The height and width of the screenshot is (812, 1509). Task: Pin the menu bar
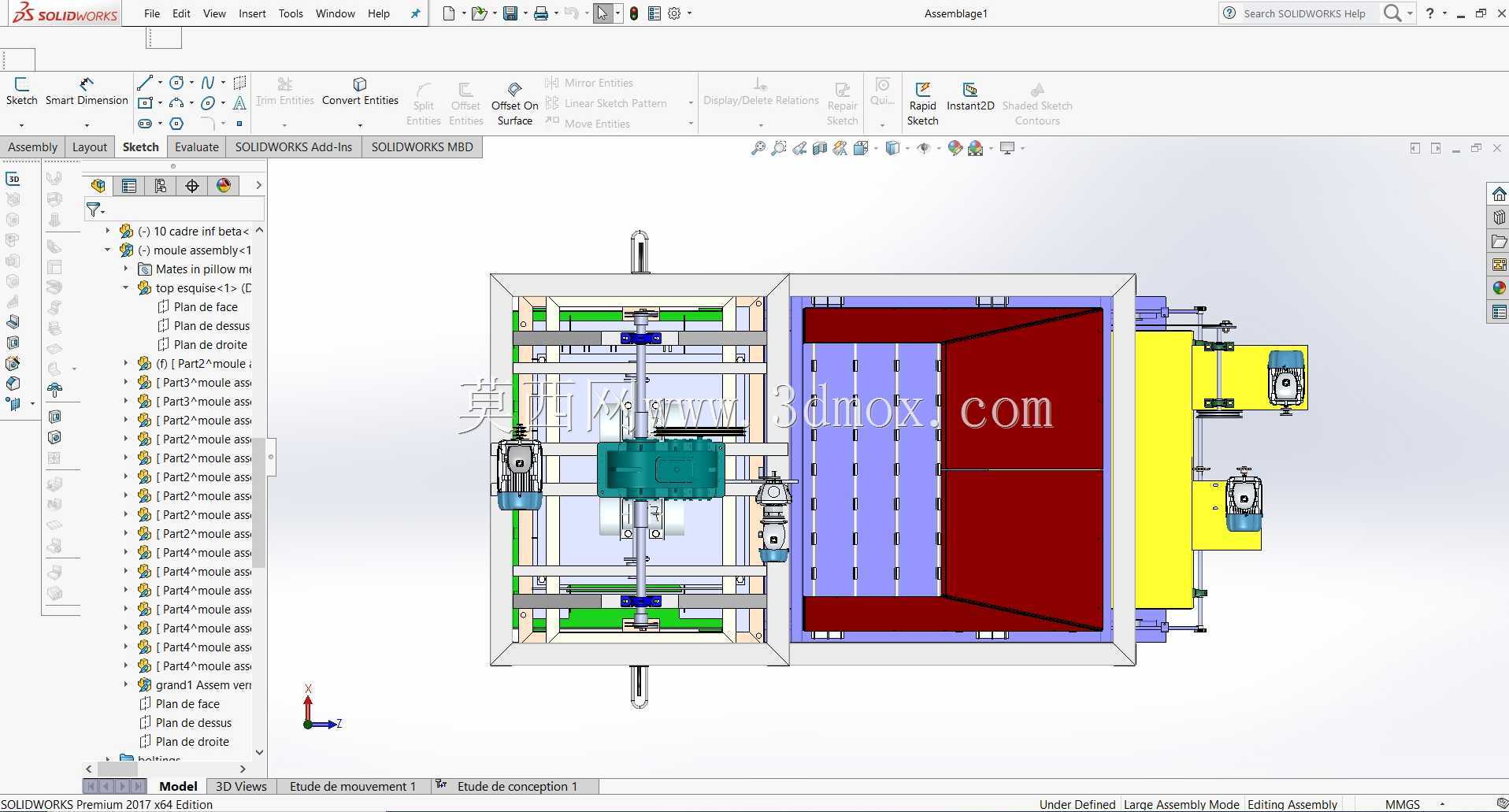coord(416,13)
